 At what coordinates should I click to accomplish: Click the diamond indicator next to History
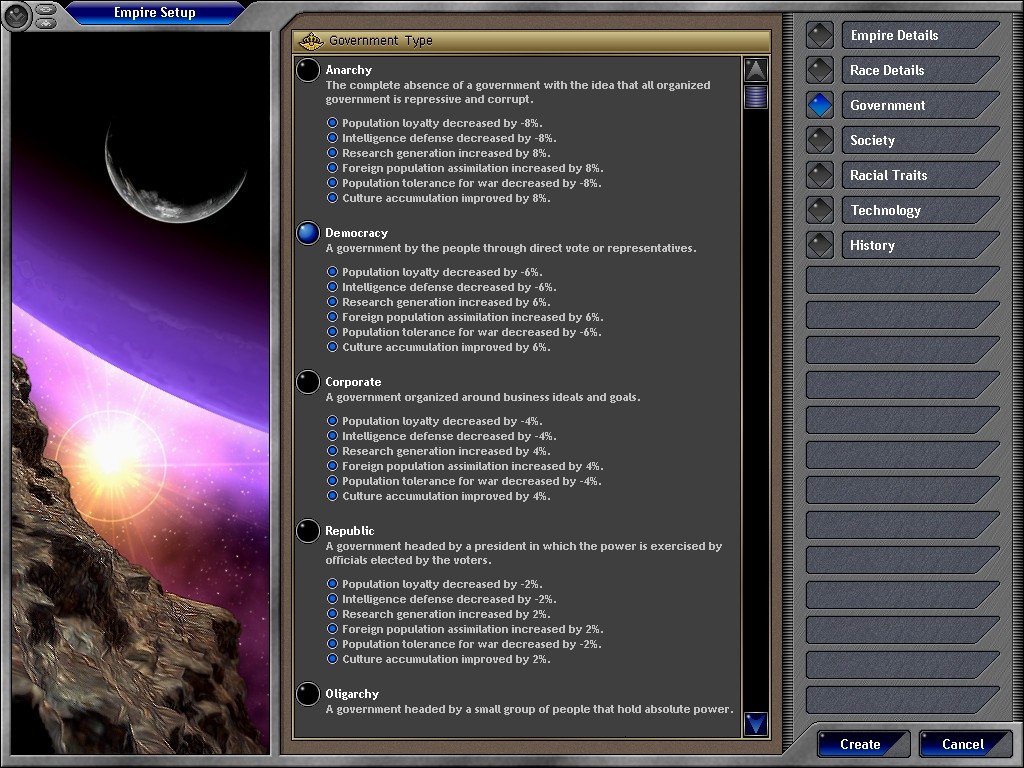tap(820, 245)
